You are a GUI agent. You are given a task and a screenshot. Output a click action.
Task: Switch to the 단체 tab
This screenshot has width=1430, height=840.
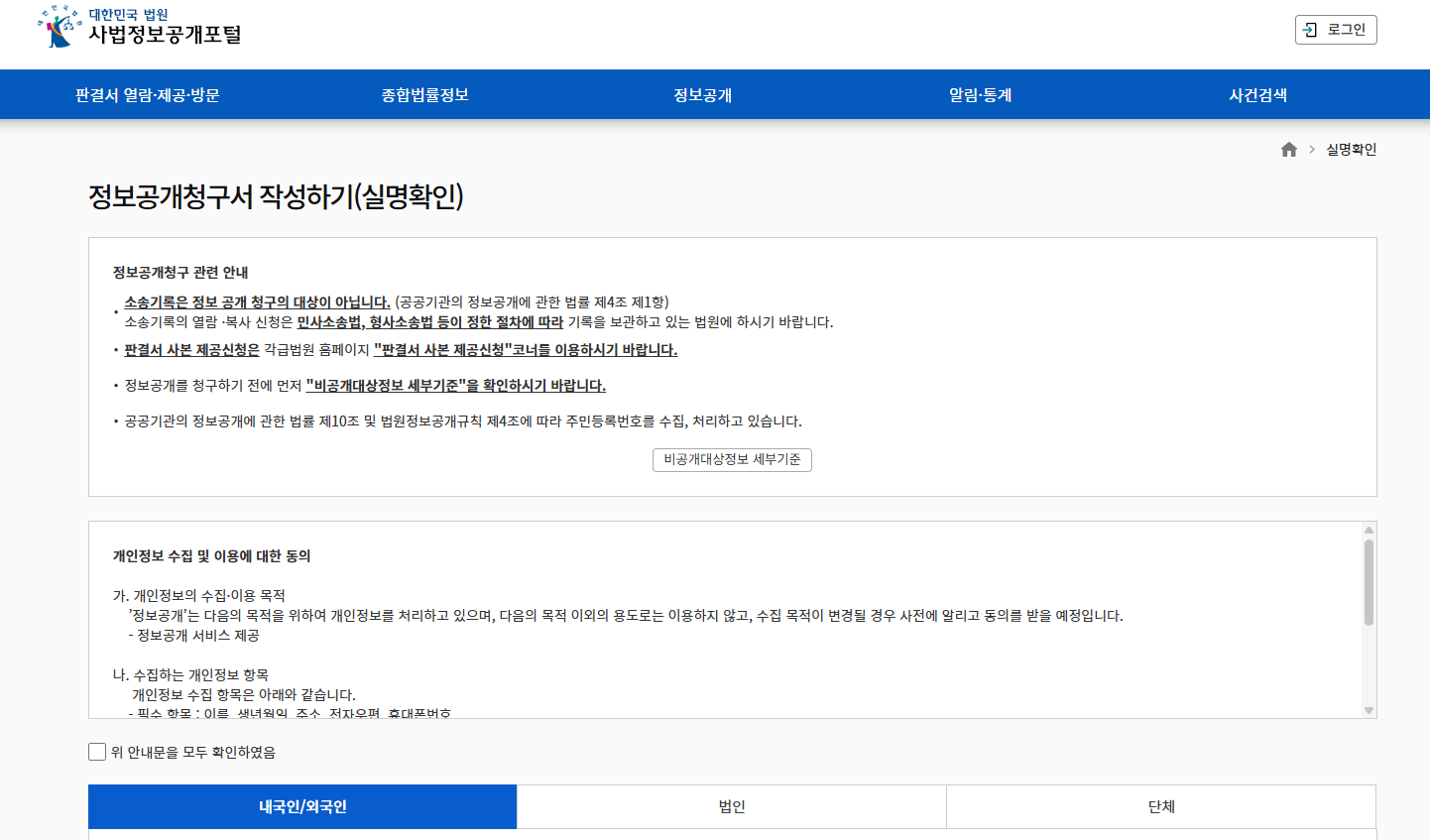pyautogui.click(x=1162, y=806)
